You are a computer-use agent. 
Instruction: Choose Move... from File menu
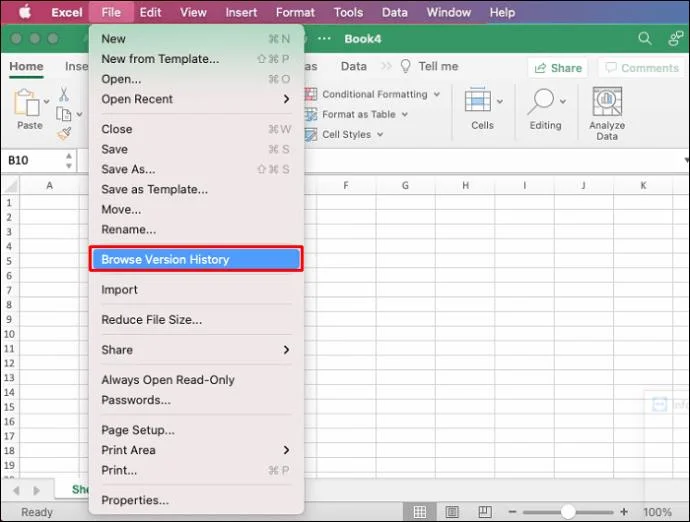click(196, 210)
